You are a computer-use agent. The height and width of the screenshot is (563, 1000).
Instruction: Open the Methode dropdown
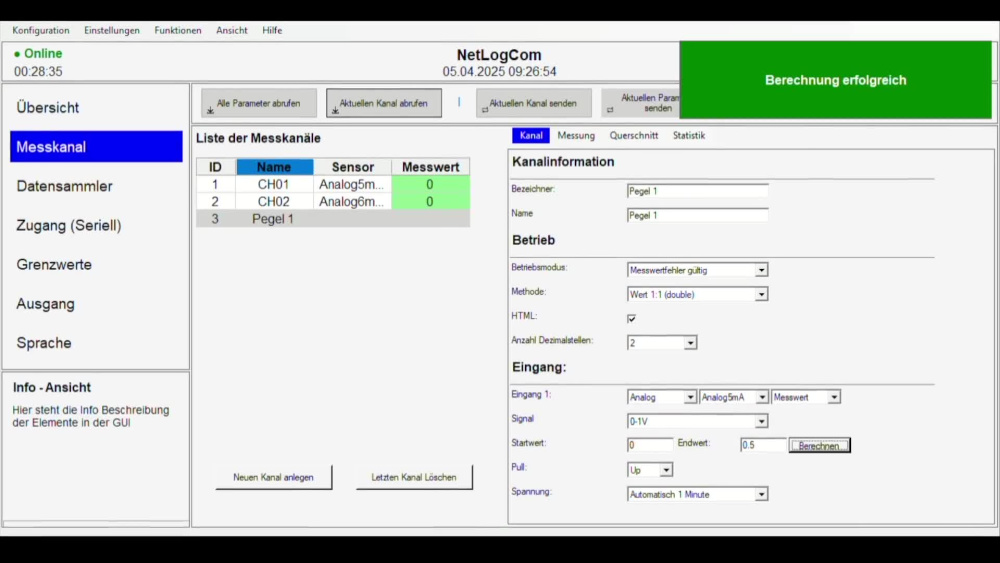coord(698,294)
